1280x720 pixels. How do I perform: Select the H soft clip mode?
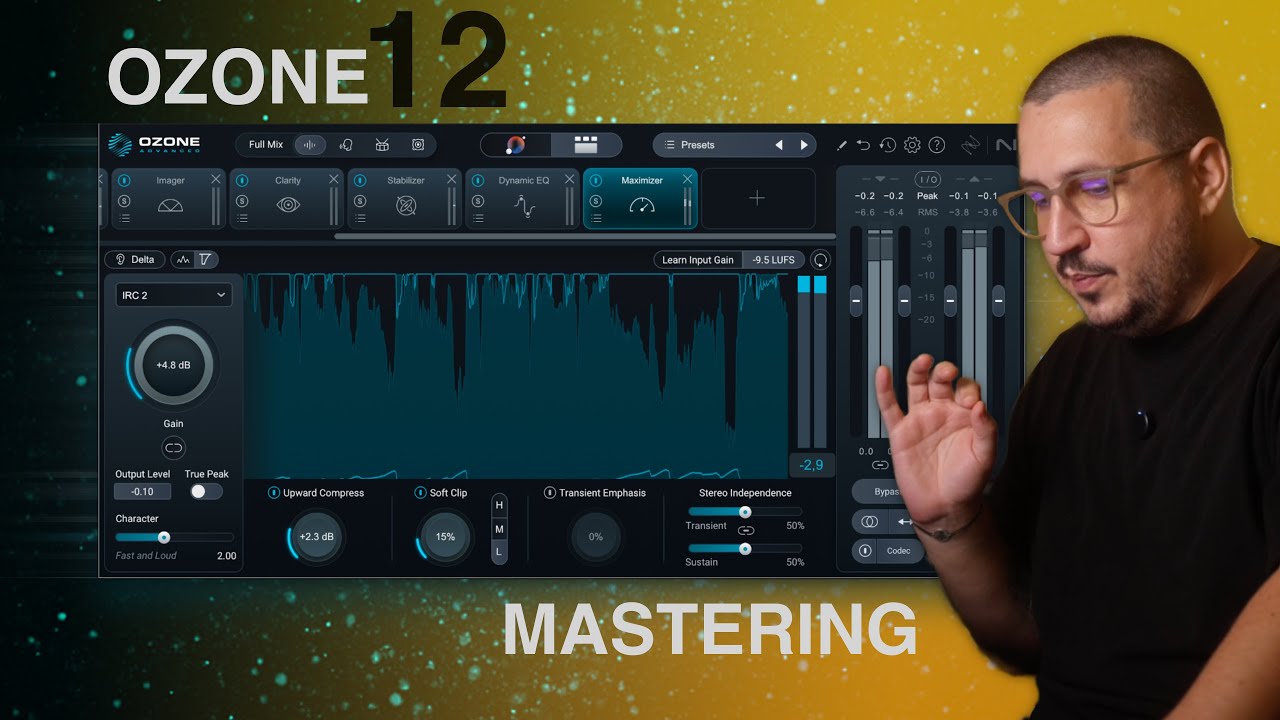pyautogui.click(x=499, y=505)
